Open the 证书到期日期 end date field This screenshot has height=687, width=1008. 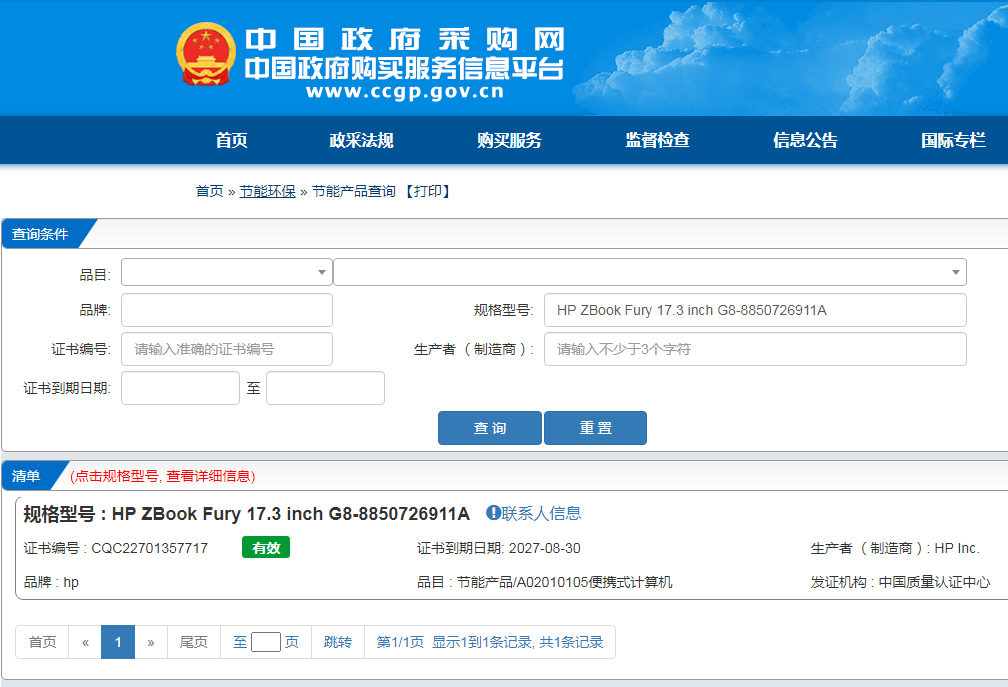(x=325, y=388)
